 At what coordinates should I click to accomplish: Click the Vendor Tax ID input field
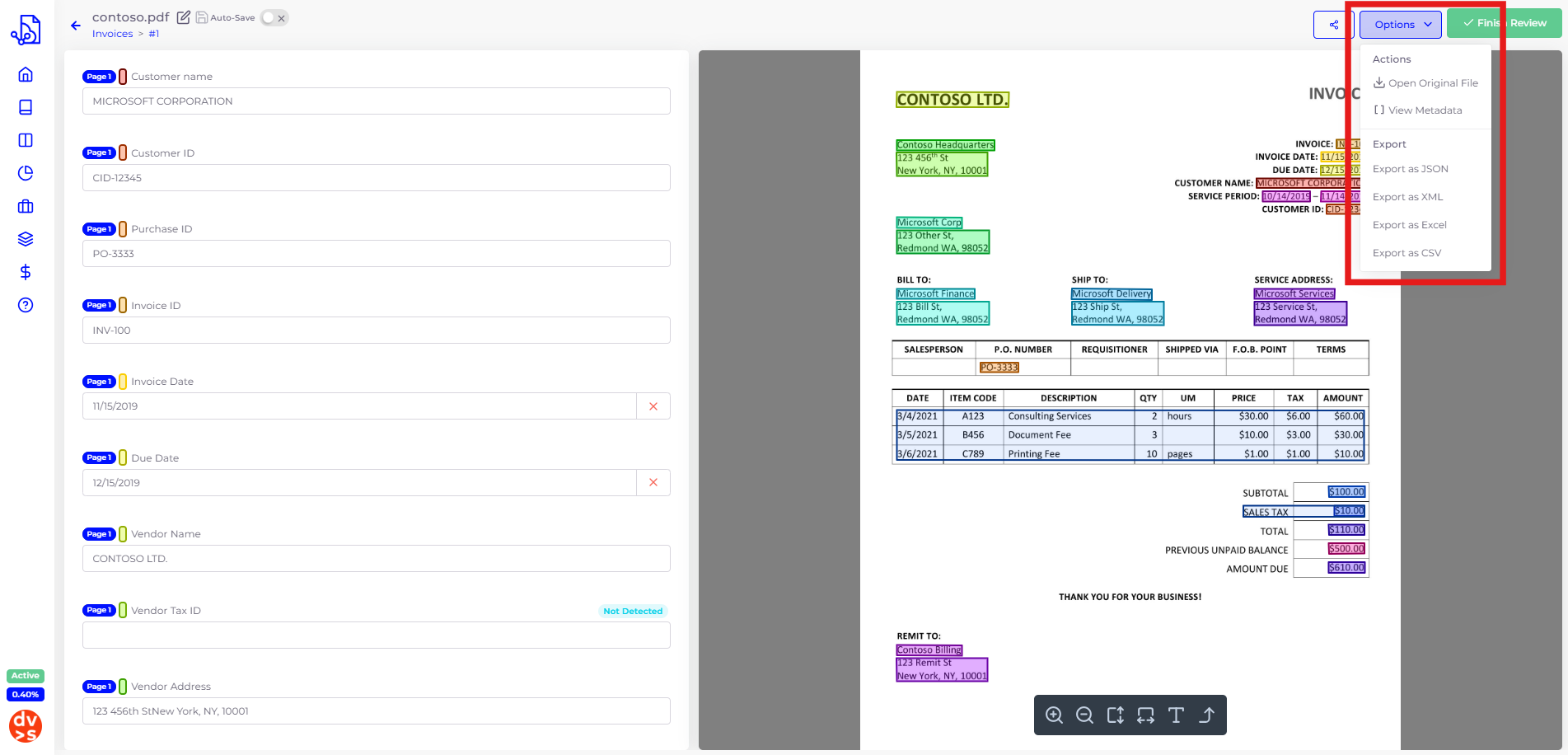pyautogui.click(x=376, y=635)
